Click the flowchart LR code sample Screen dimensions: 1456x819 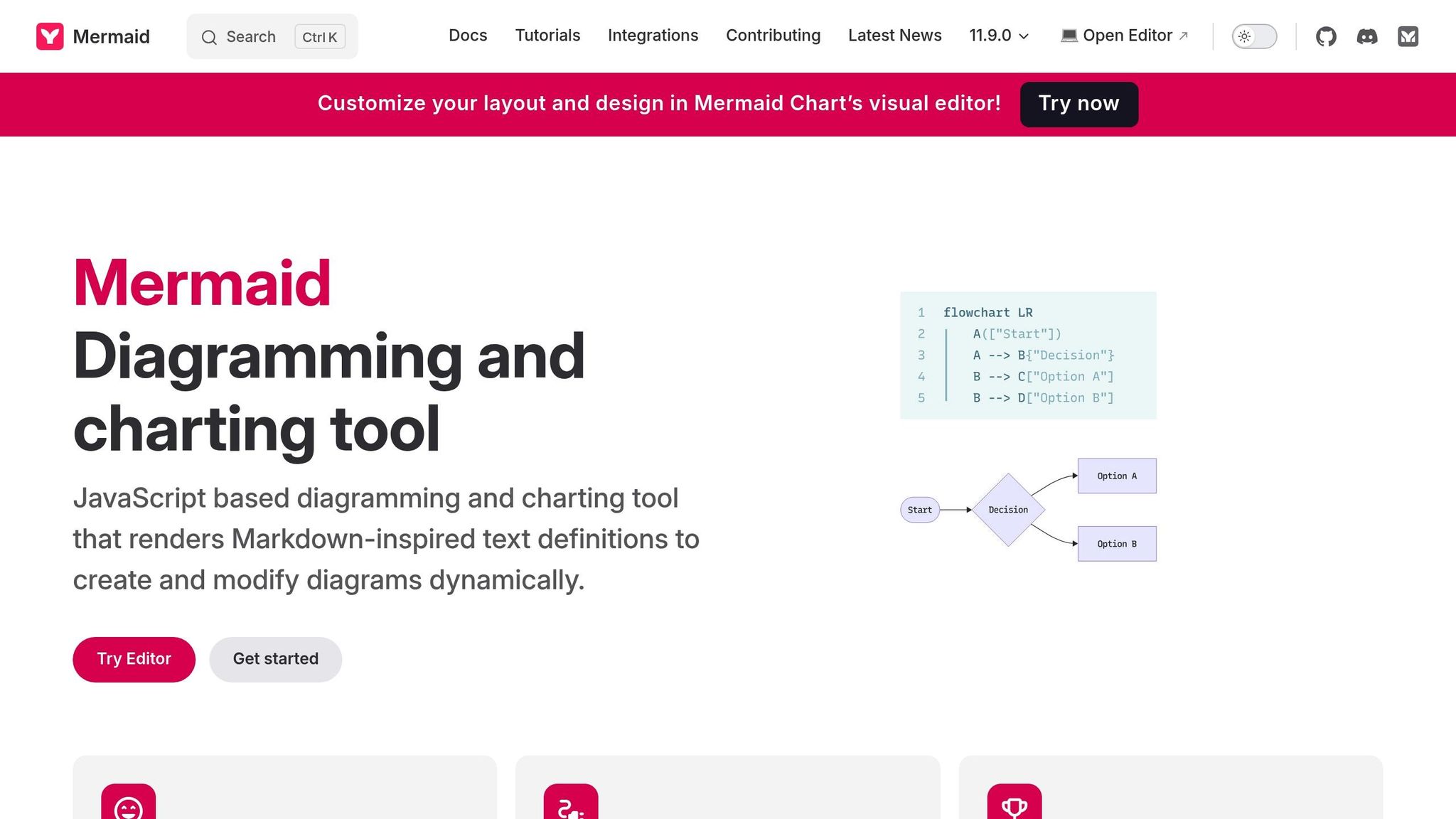[x=1028, y=355]
